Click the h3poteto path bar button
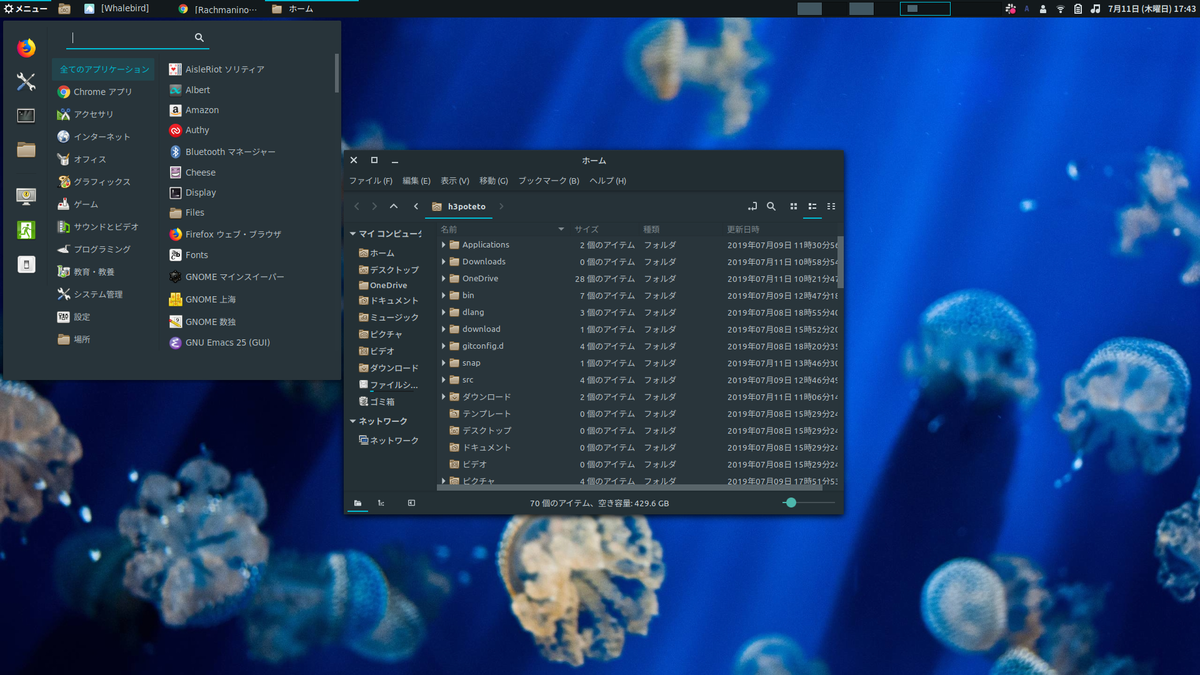1200x675 pixels. point(459,207)
